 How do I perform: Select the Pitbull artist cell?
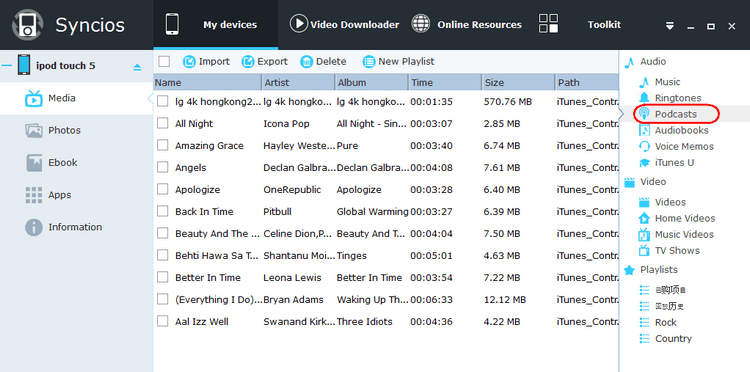tap(277, 211)
